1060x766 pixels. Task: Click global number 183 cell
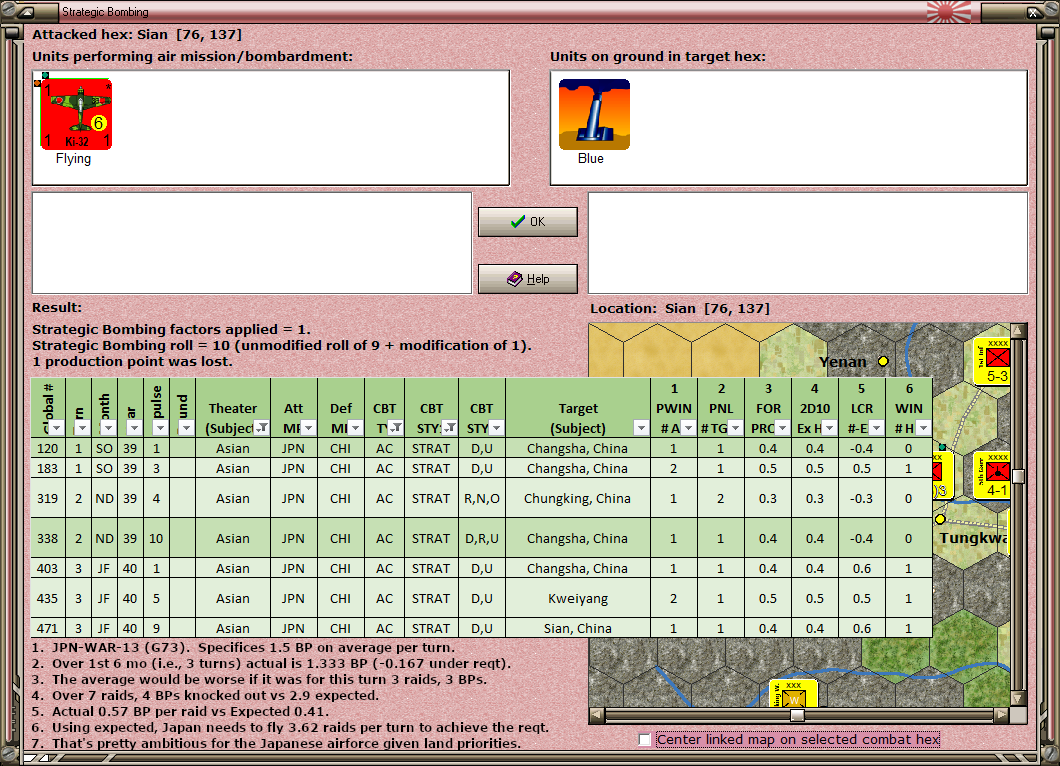tap(47, 469)
